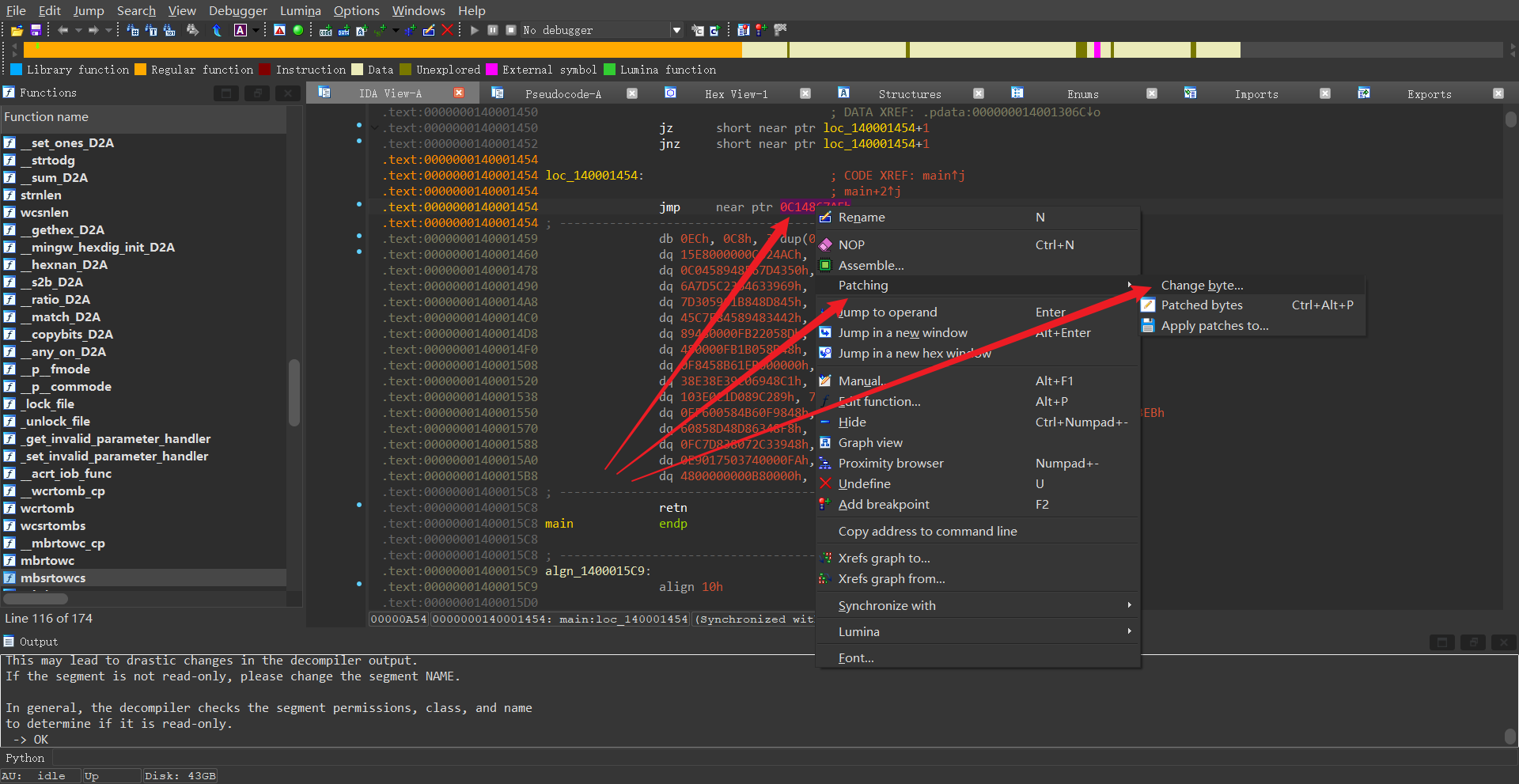Image resolution: width=1519 pixels, height=784 pixels.
Task: Jump back with the left arrow icon
Action: pos(63,30)
